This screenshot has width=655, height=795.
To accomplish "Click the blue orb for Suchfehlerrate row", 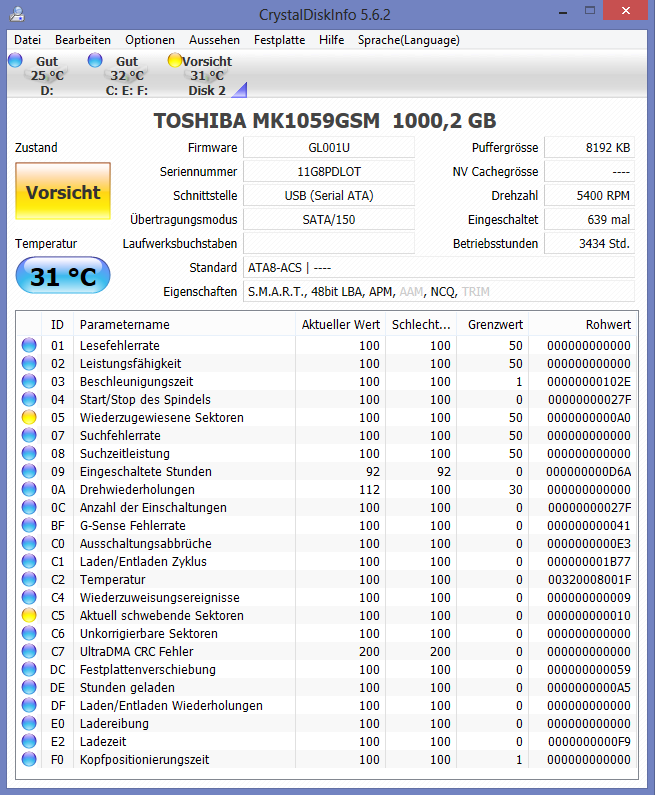I will click(29, 436).
